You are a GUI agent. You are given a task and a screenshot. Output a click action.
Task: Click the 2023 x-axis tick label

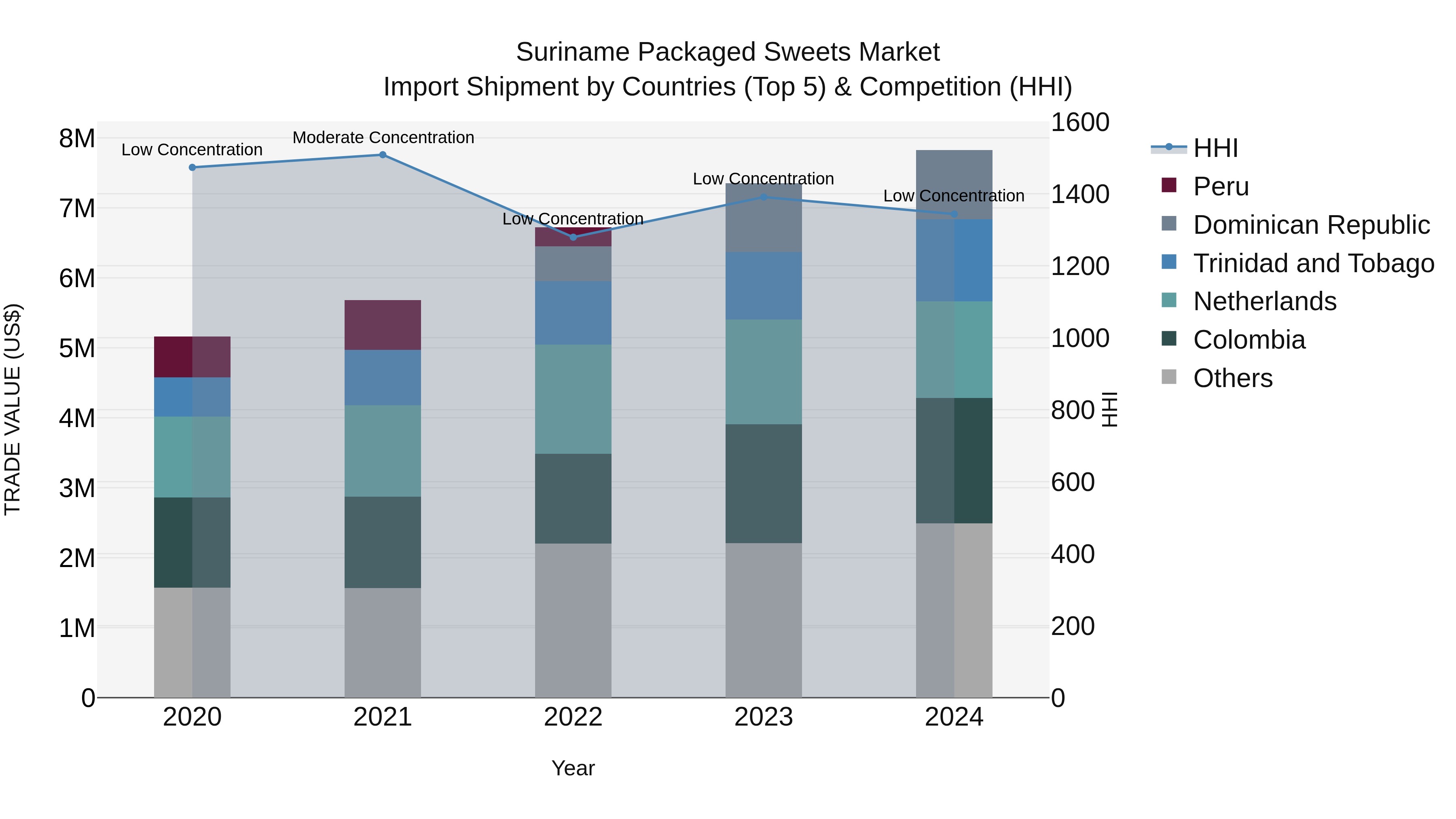pos(764,717)
